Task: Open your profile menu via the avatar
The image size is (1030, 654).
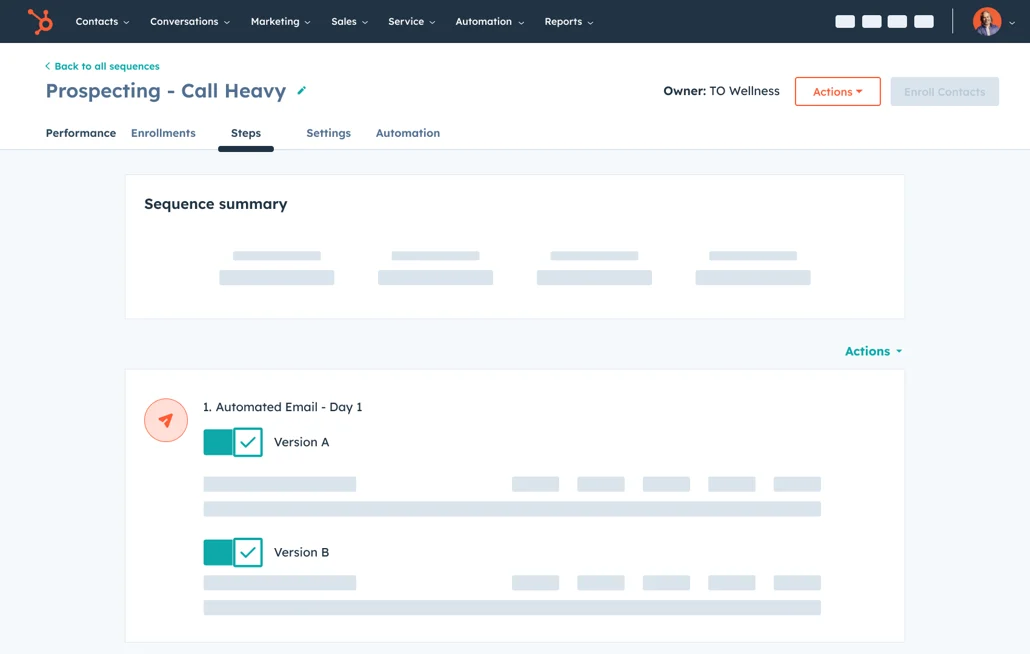Action: coord(986,21)
